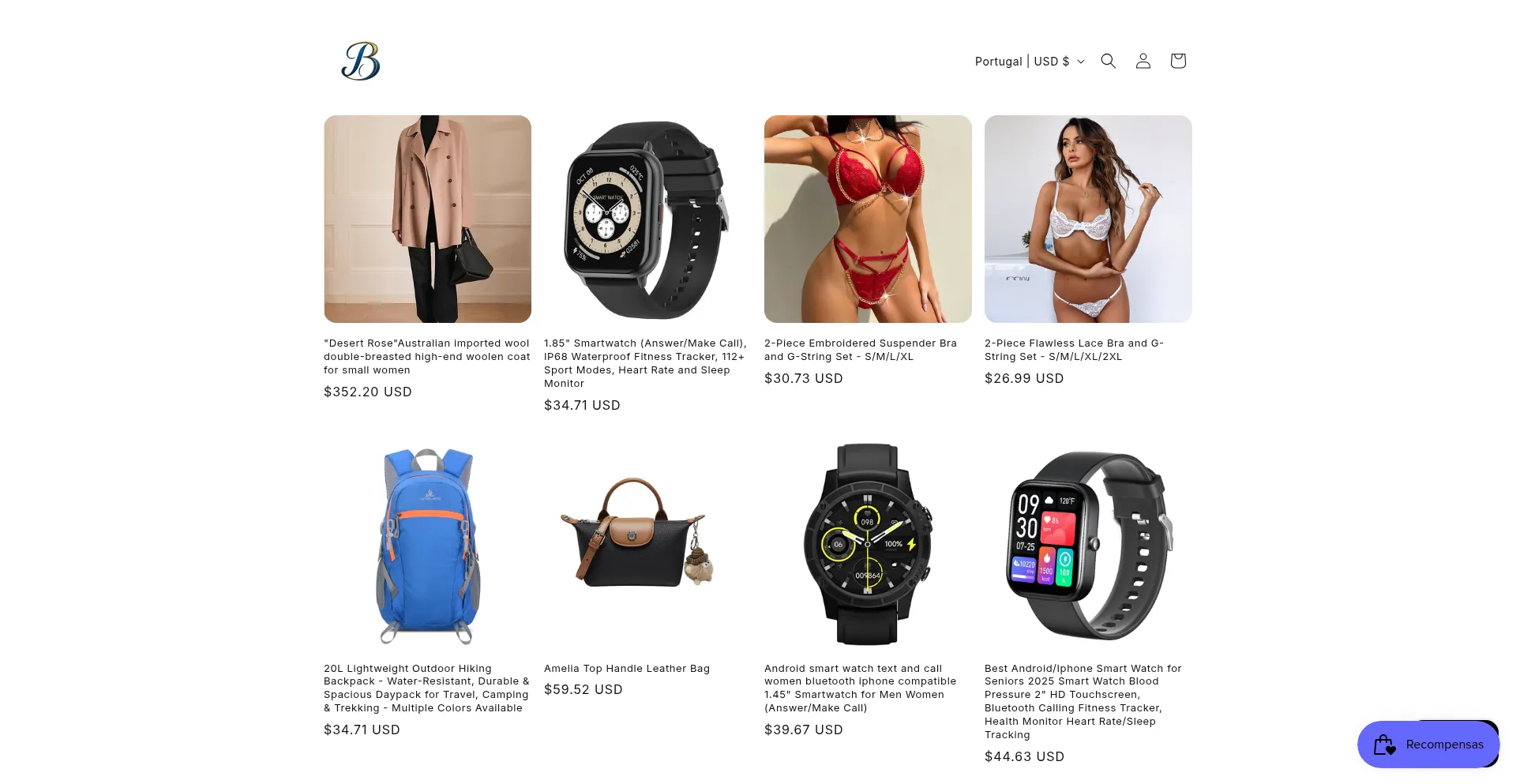Image resolution: width=1516 pixels, height=784 pixels.
Task: Select the colorful-screen senior smartwatch image
Action: (x=1088, y=544)
